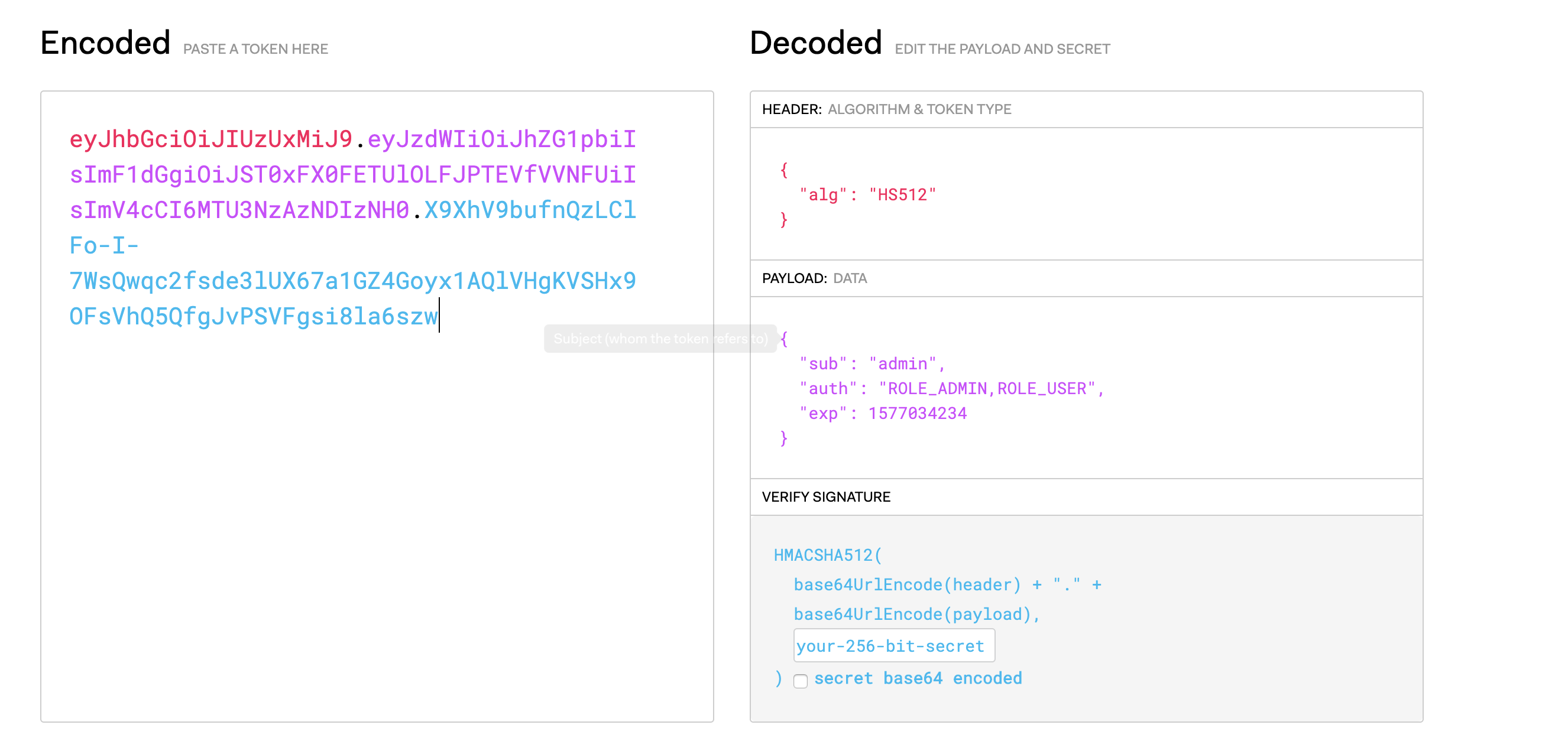1568x741 pixels.
Task: Click the Encoded heading
Action: tap(105, 43)
